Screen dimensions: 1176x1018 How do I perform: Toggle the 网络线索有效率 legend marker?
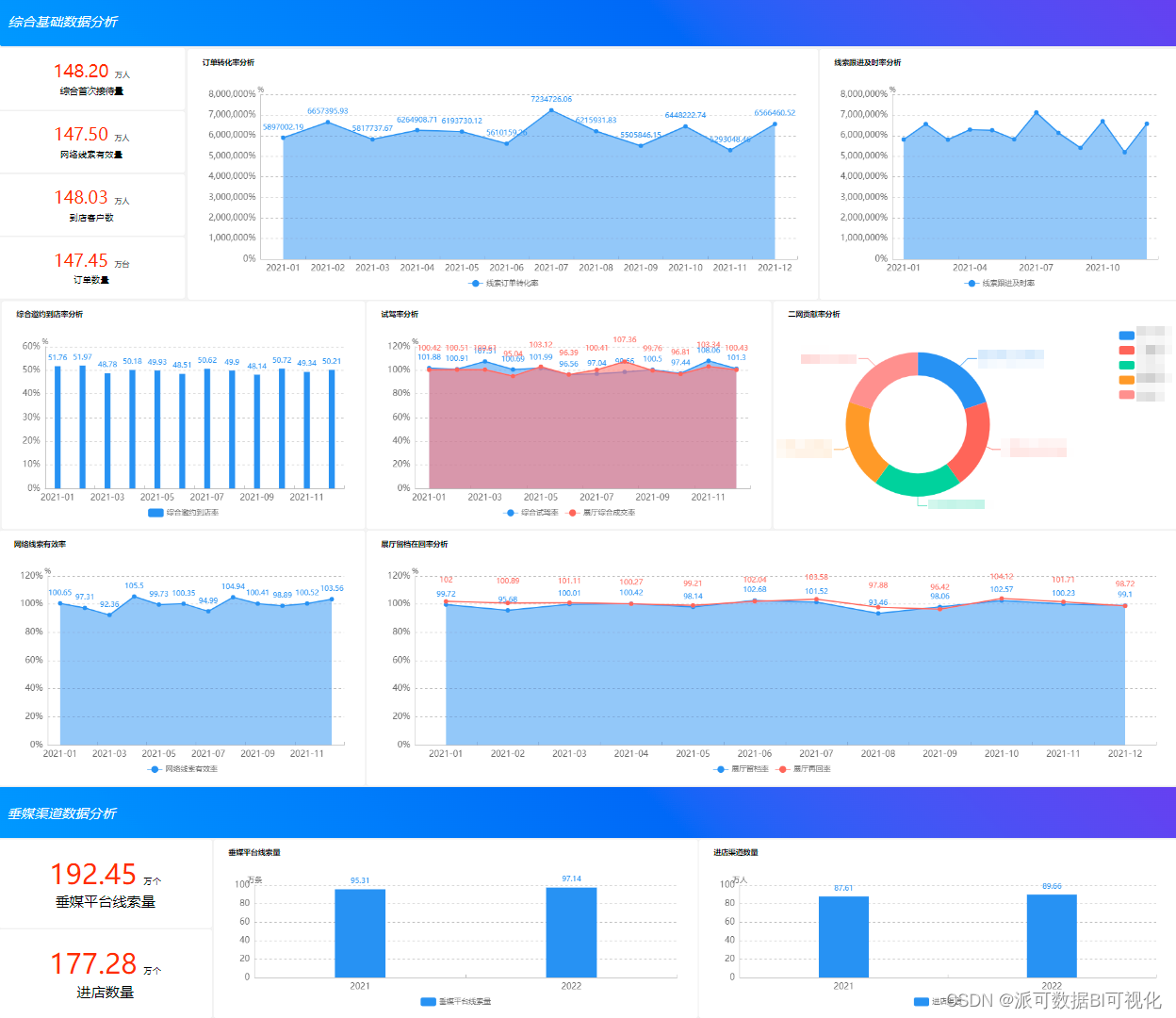tap(155, 769)
